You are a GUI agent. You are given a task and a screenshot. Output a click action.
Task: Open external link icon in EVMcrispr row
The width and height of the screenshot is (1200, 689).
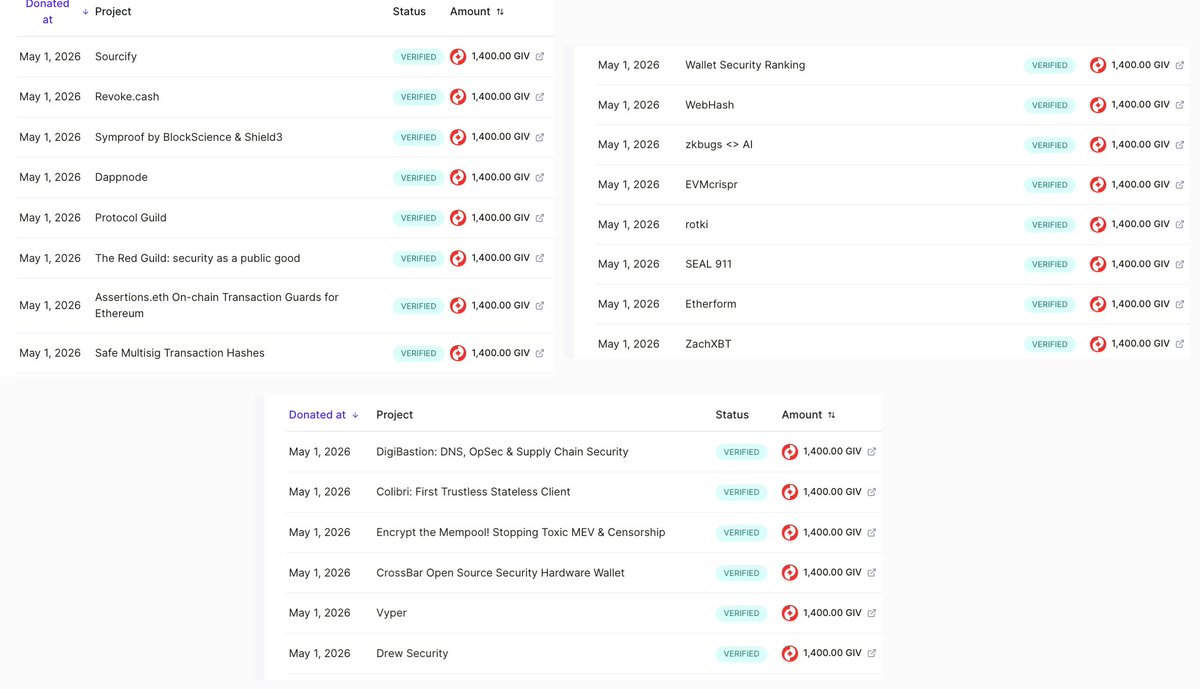tap(1180, 185)
